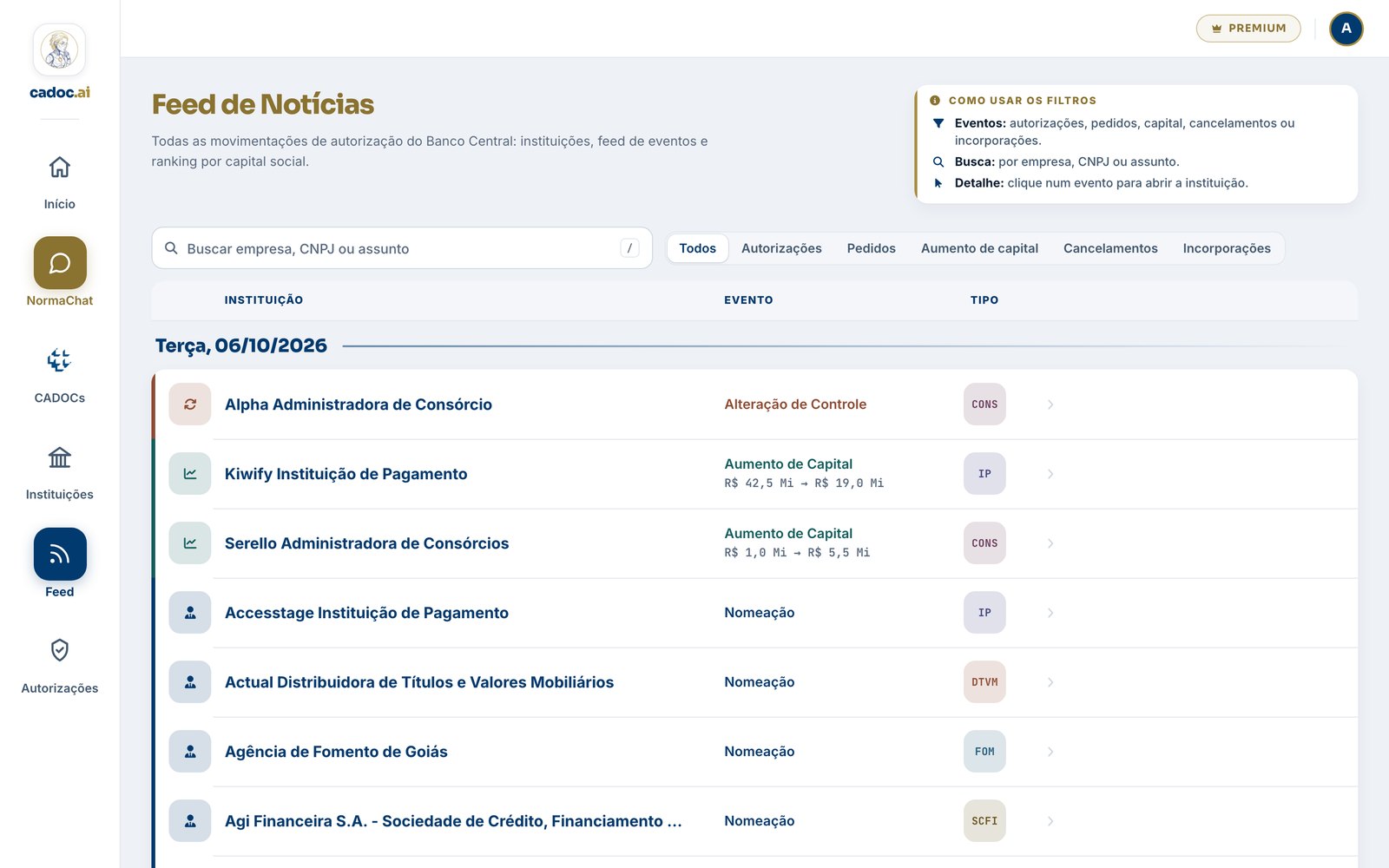The image size is (1389, 868).
Task: Go to Início home icon
Action: (x=59, y=167)
